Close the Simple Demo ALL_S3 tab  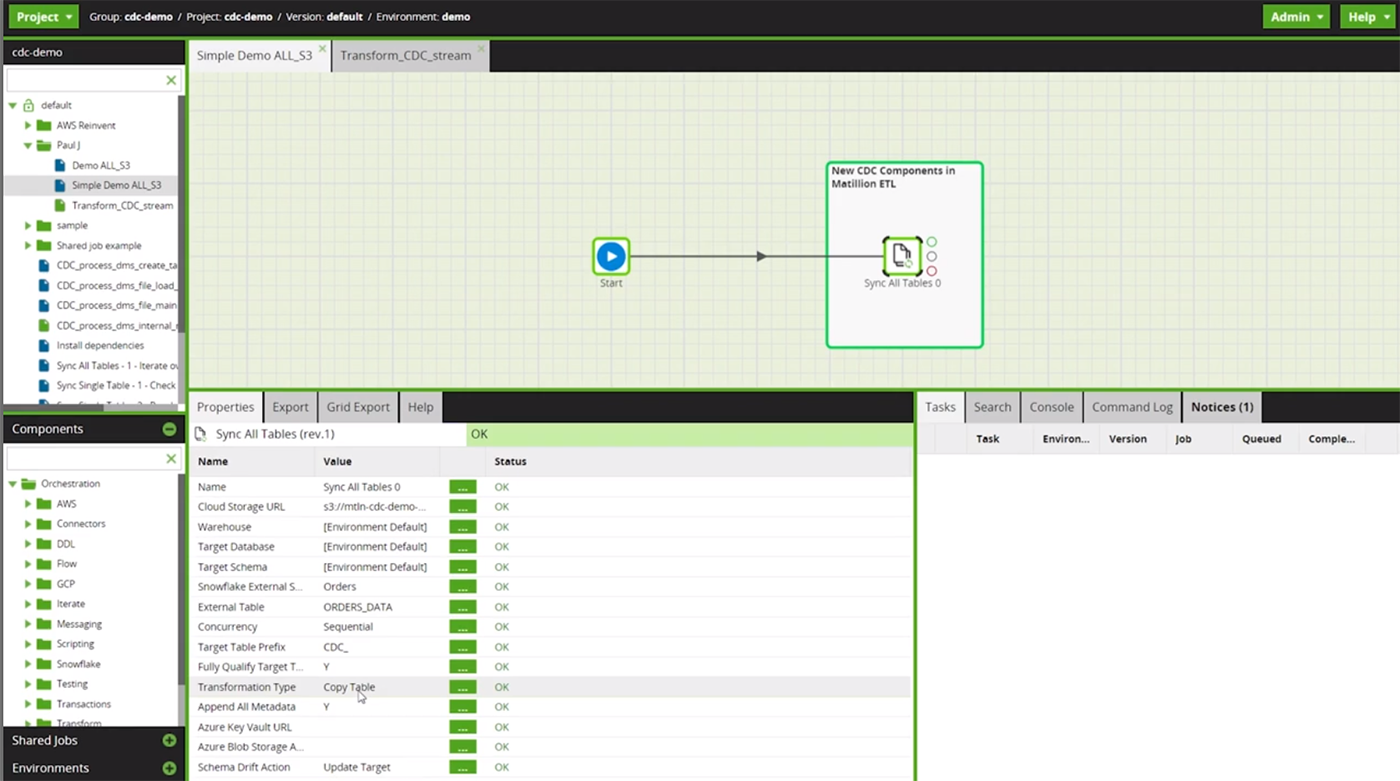(x=322, y=48)
